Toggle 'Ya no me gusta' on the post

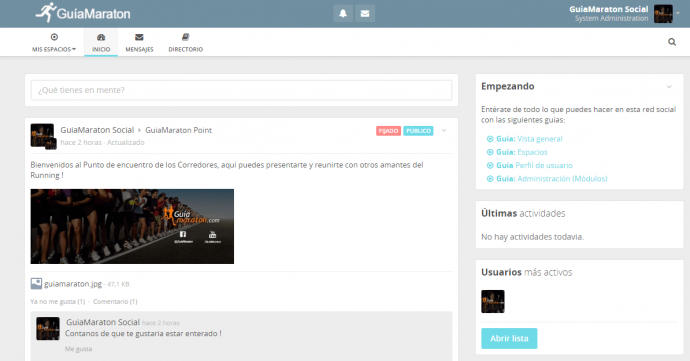tap(58, 302)
